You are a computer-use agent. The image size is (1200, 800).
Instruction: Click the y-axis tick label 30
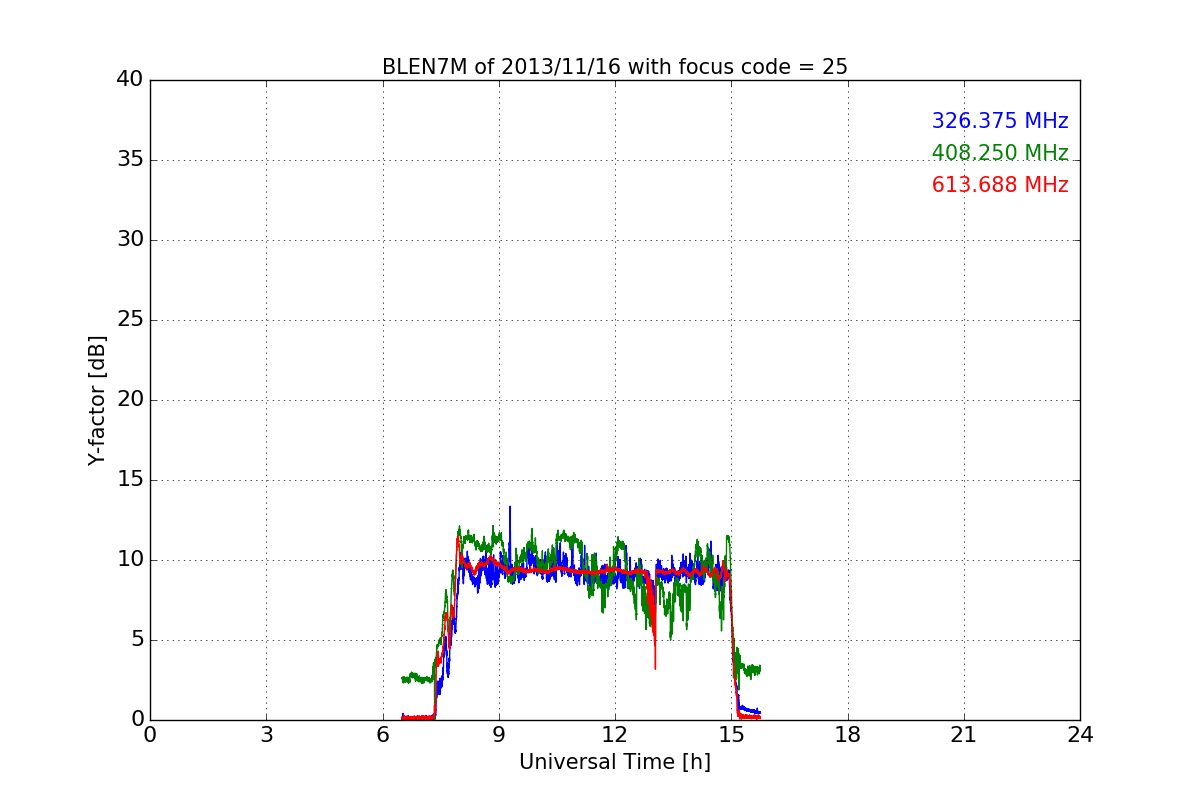point(130,240)
